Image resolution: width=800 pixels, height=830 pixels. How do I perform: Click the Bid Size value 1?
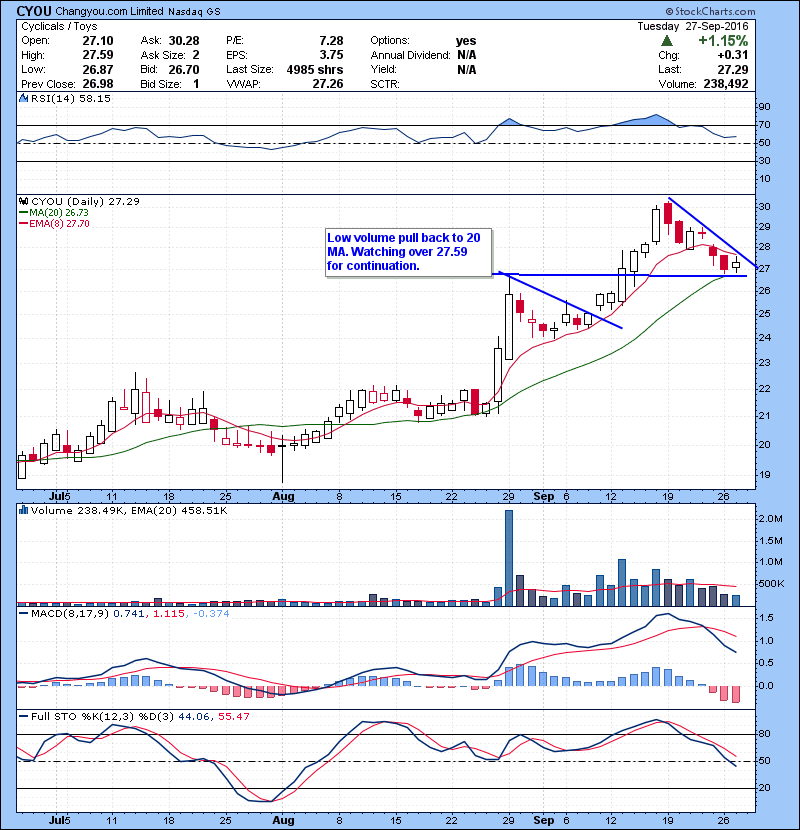[x=196, y=84]
